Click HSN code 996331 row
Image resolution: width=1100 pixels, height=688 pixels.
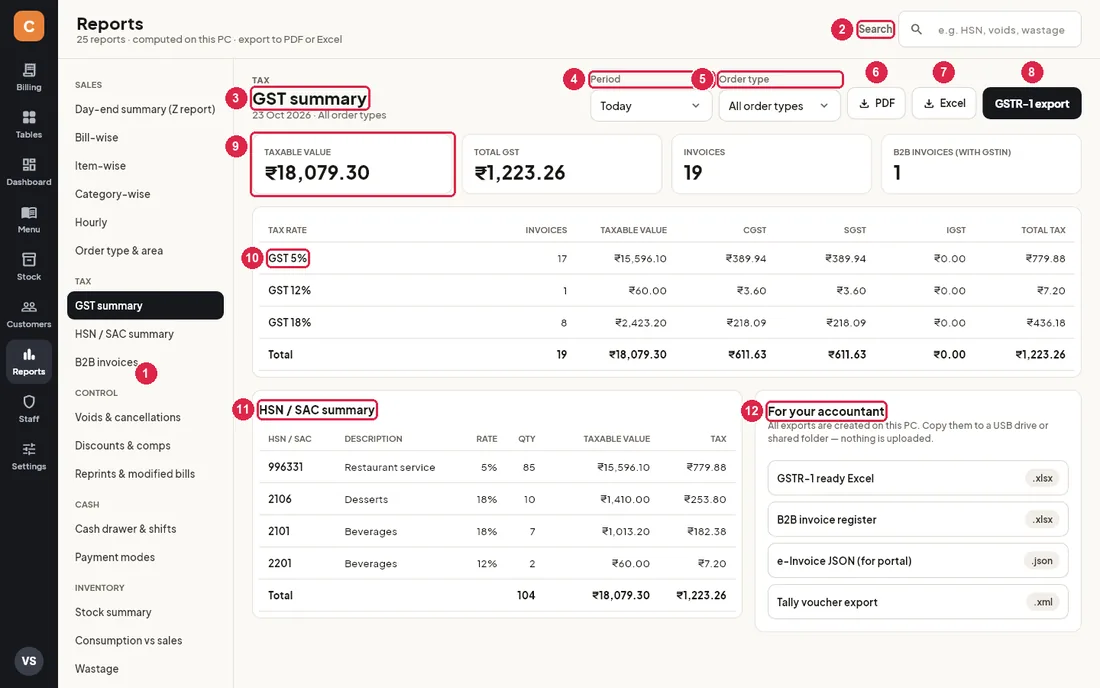(x=497, y=467)
